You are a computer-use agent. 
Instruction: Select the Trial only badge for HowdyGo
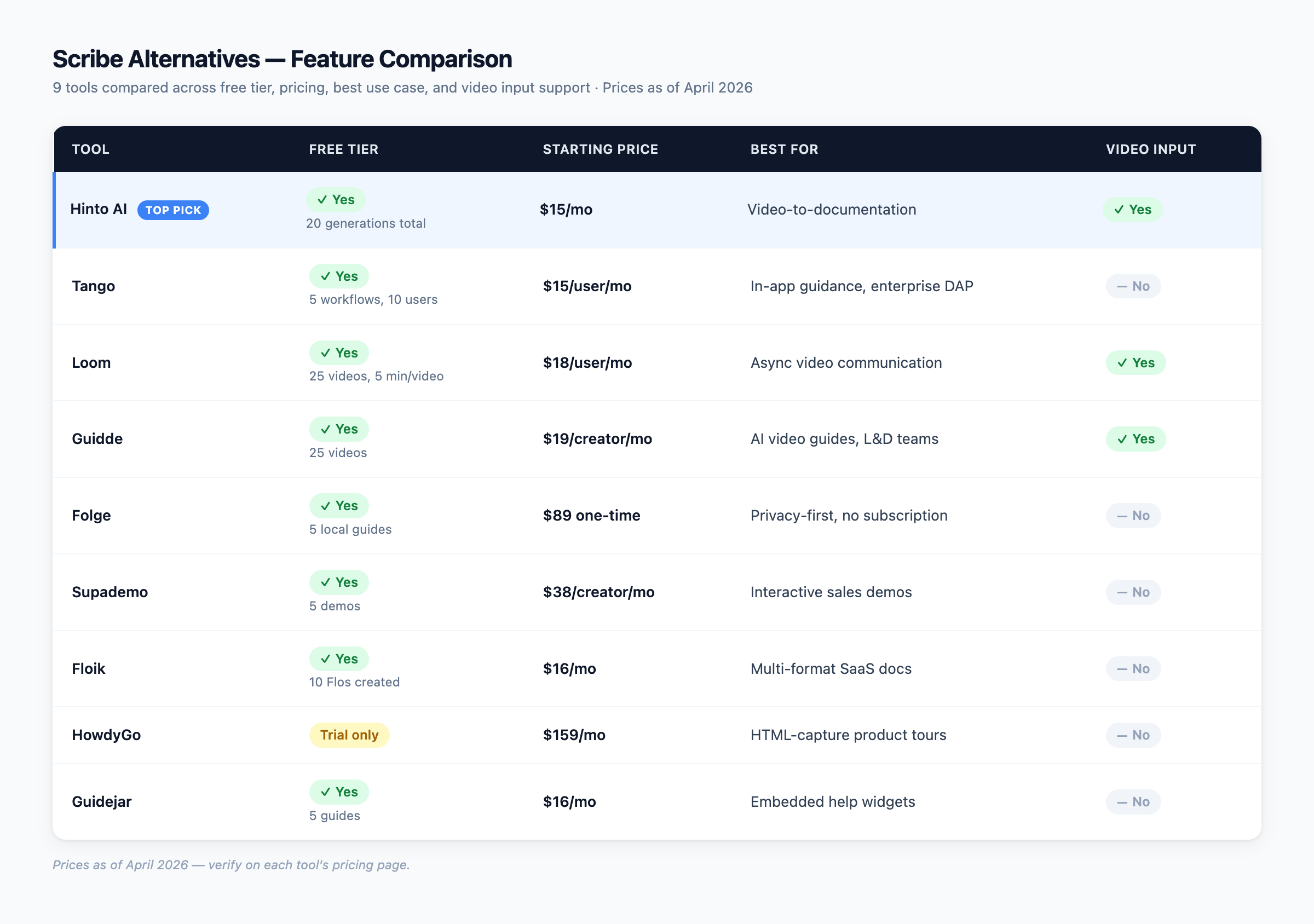pos(349,735)
